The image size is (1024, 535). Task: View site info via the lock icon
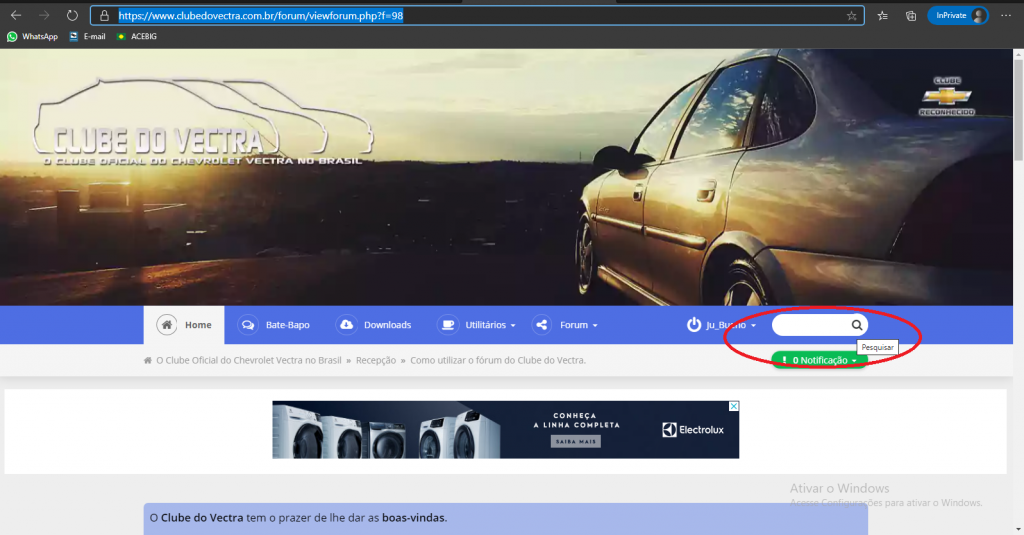click(104, 16)
